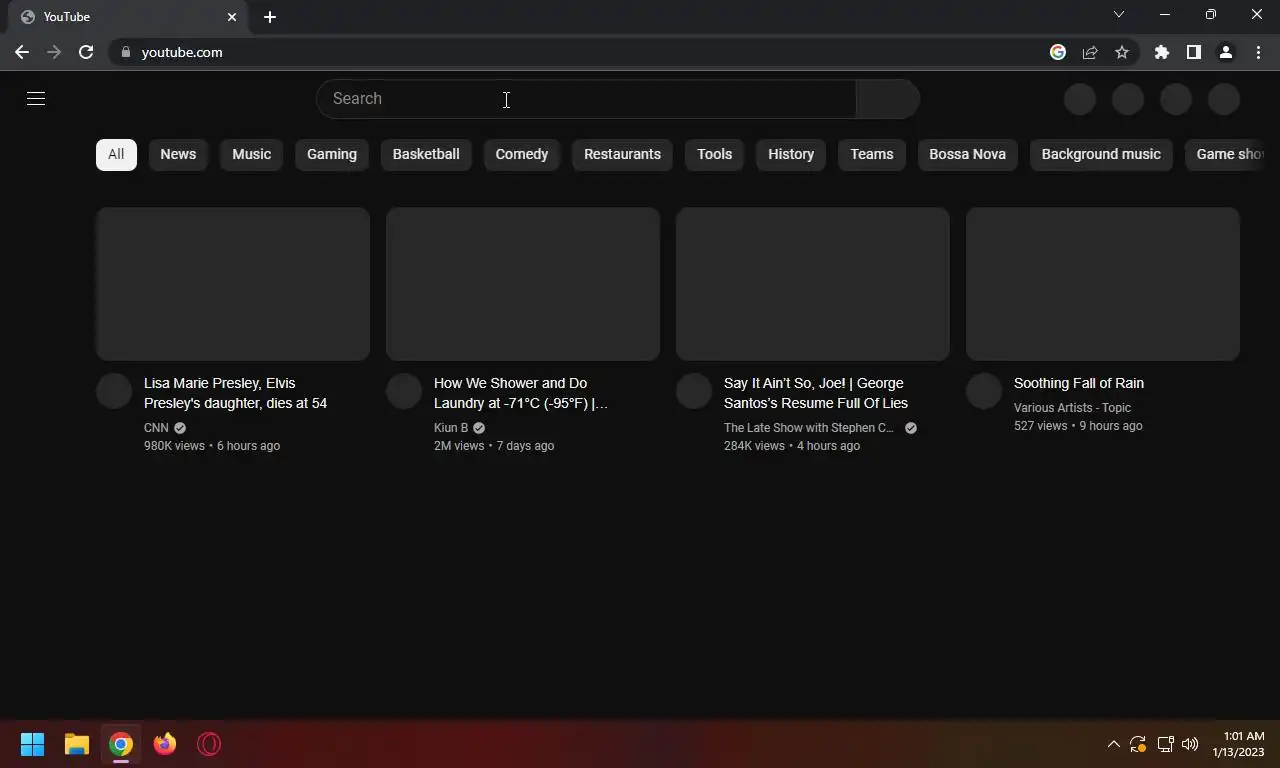The height and width of the screenshot is (768, 1280).
Task: Click the sync icon in the system tray
Action: (x=1138, y=744)
